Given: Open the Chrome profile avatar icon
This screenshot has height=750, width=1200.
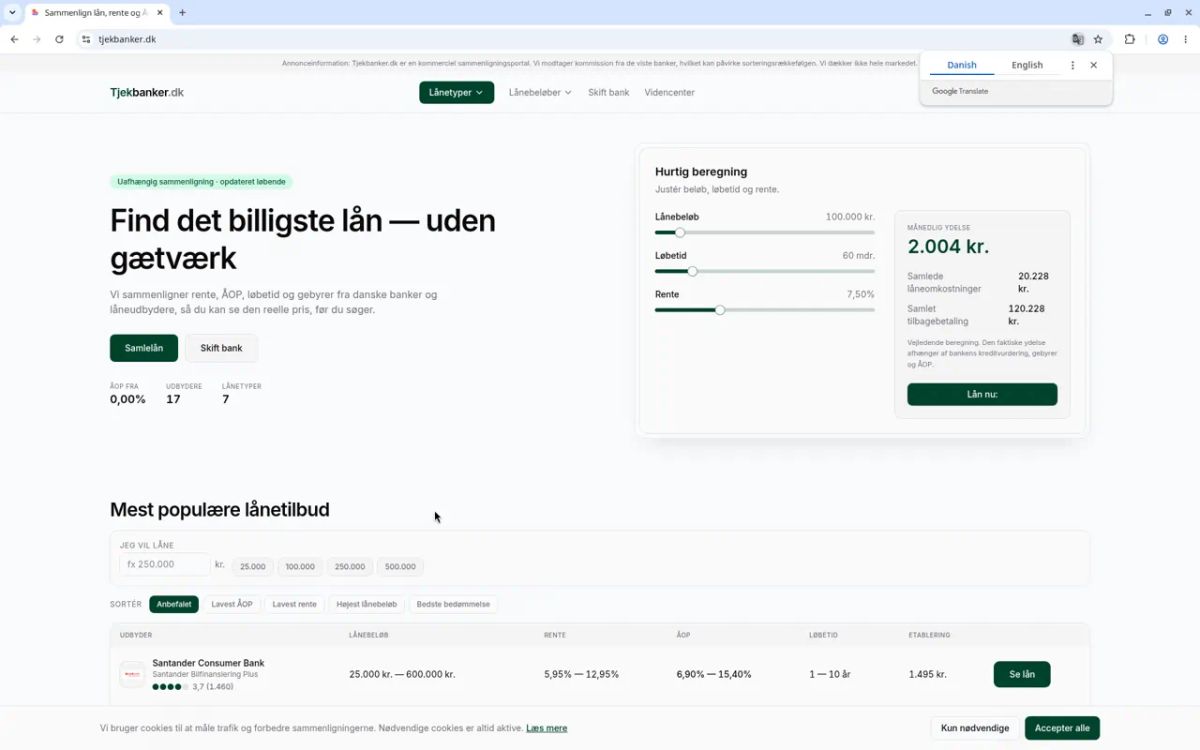Looking at the screenshot, I should tap(1163, 39).
